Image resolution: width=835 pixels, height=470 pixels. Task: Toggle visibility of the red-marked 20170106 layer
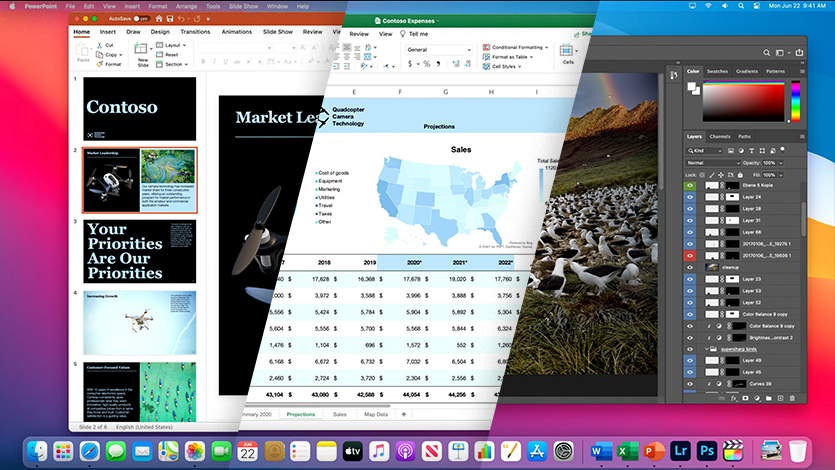point(690,255)
